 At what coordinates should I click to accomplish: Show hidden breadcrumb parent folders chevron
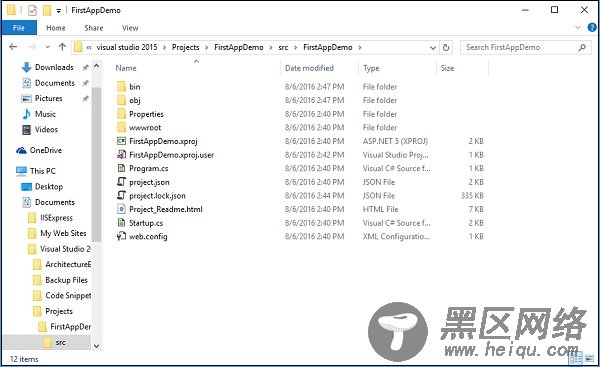(x=89, y=47)
